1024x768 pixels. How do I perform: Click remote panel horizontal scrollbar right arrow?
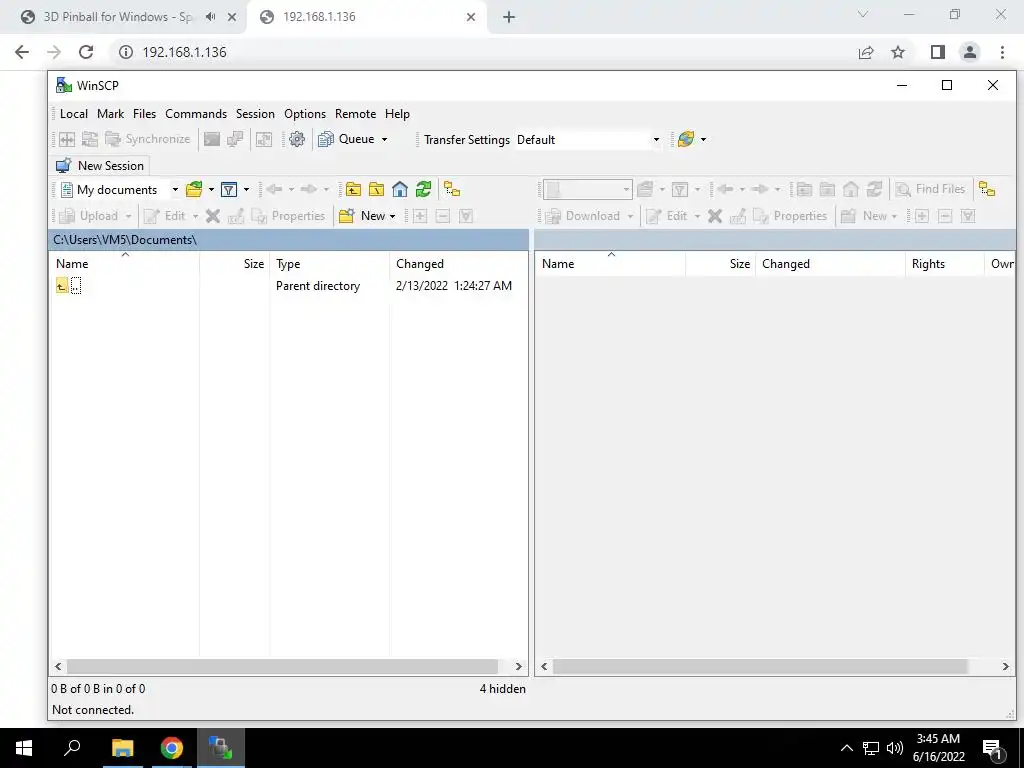1005,666
